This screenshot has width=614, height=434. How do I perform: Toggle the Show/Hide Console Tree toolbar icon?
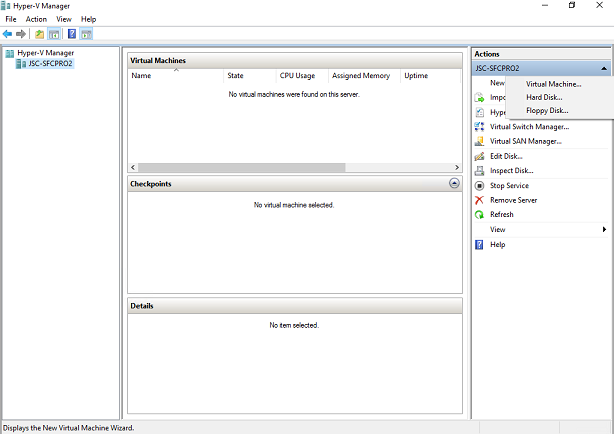(54, 34)
